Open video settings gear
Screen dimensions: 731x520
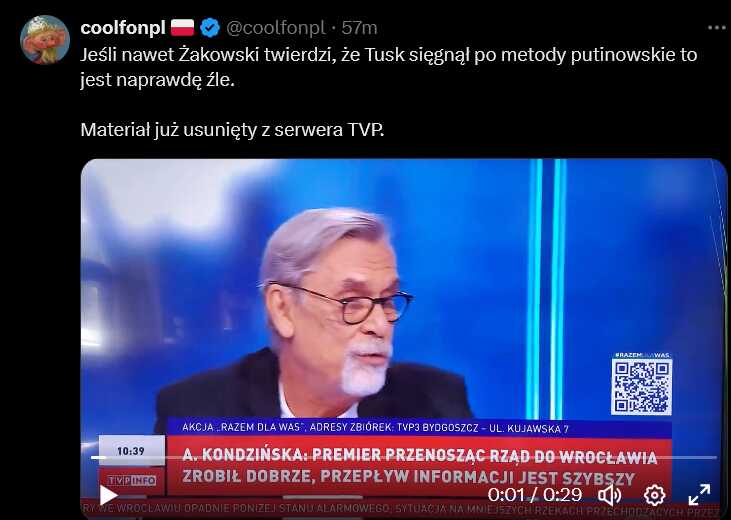(655, 495)
